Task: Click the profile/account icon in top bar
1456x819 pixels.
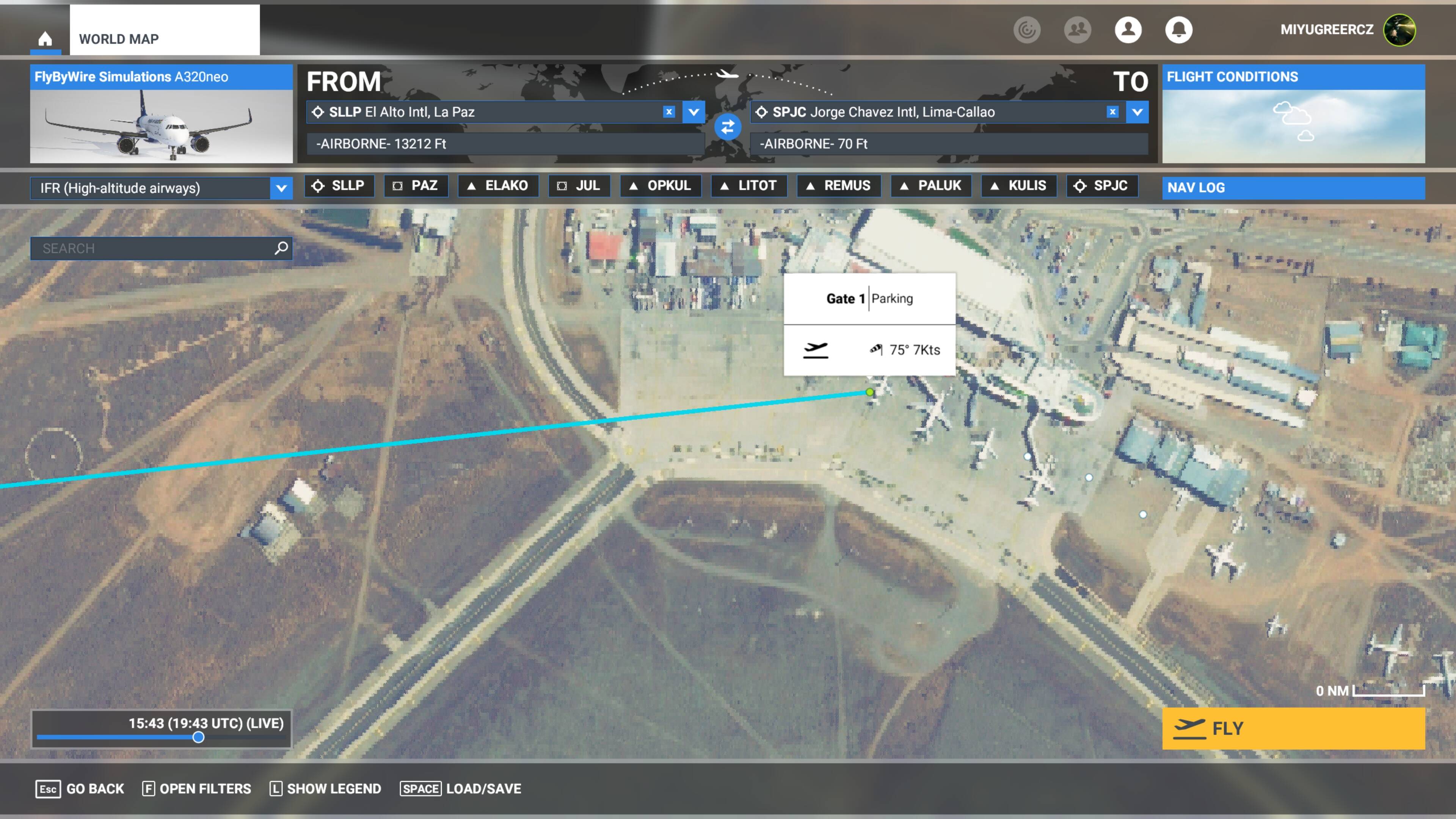Action: [1128, 29]
